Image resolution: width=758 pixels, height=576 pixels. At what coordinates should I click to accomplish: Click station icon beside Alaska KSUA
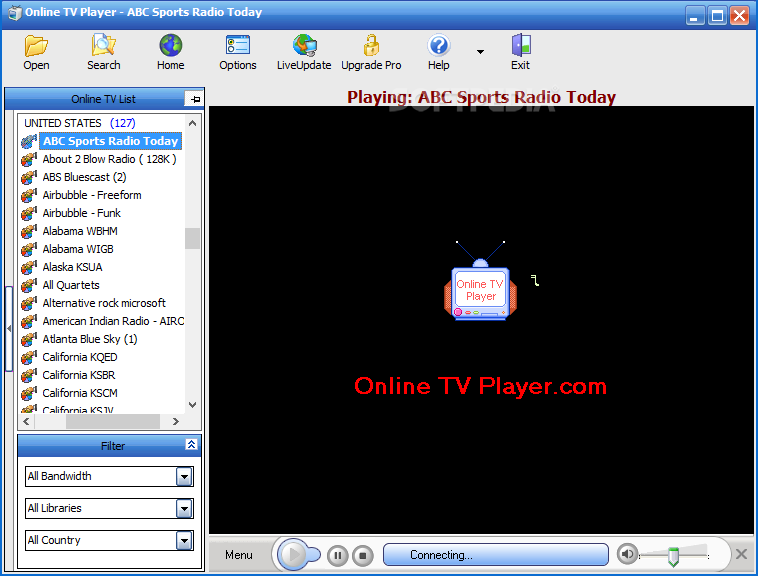point(29,267)
